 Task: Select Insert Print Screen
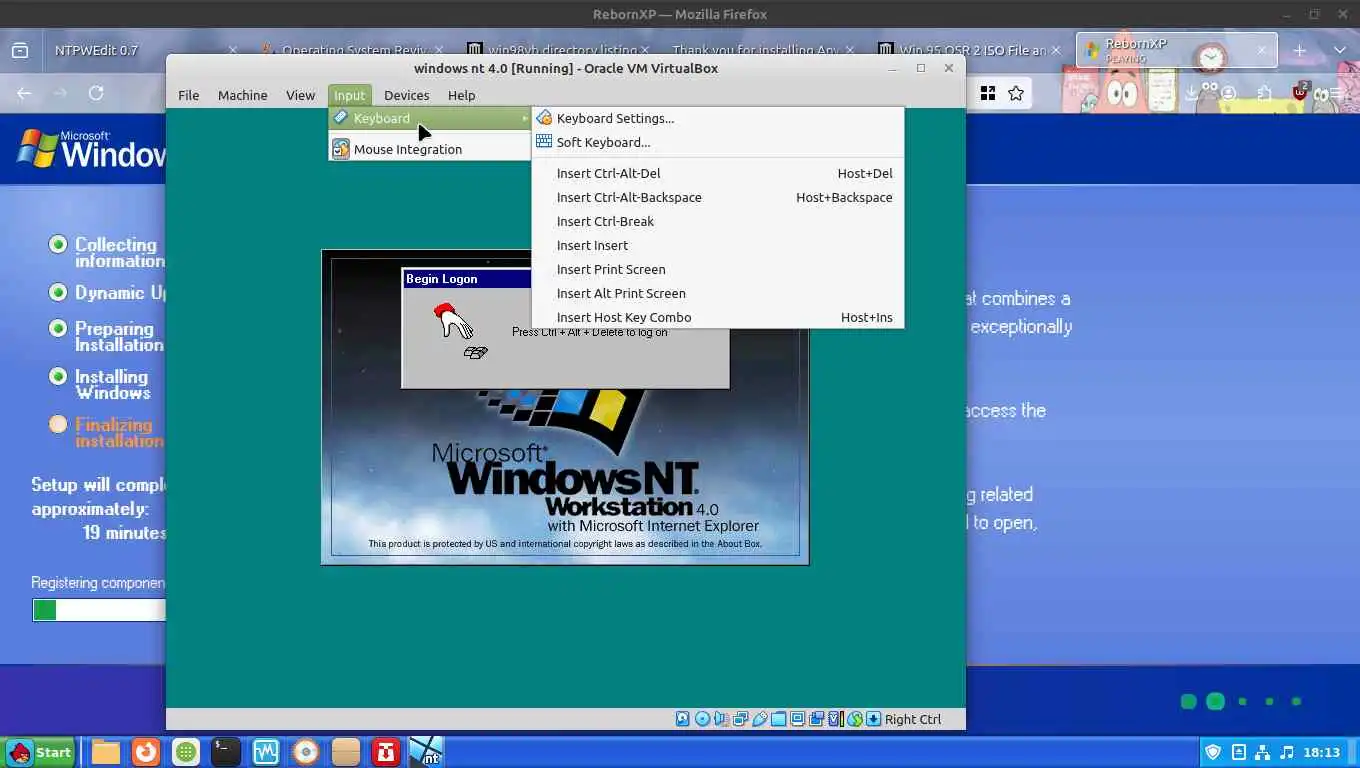click(718, 269)
